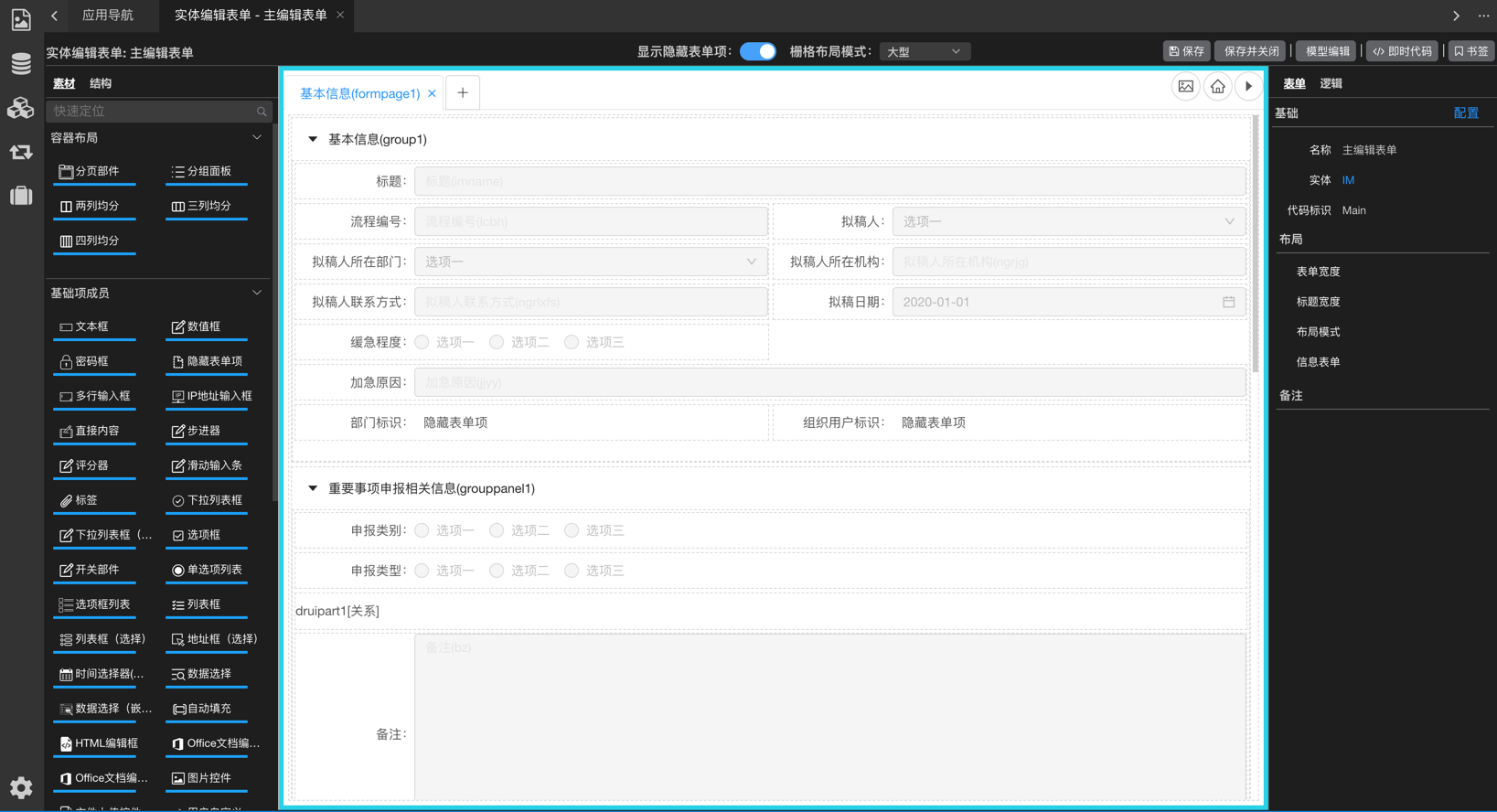Click the search icon in 快速定位 box
This screenshot has width=1497, height=812.
pyautogui.click(x=262, y=112)
